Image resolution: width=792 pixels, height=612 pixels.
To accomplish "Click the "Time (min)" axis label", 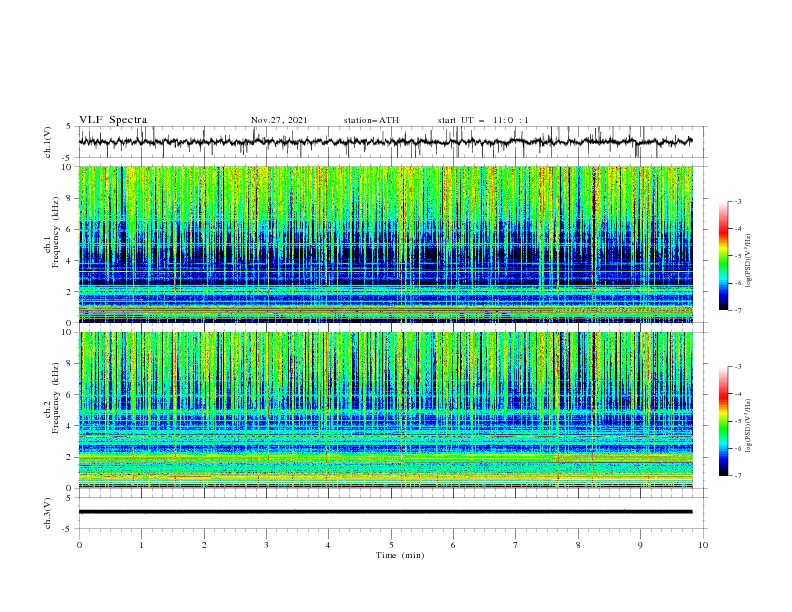I will tap(400, 555).
